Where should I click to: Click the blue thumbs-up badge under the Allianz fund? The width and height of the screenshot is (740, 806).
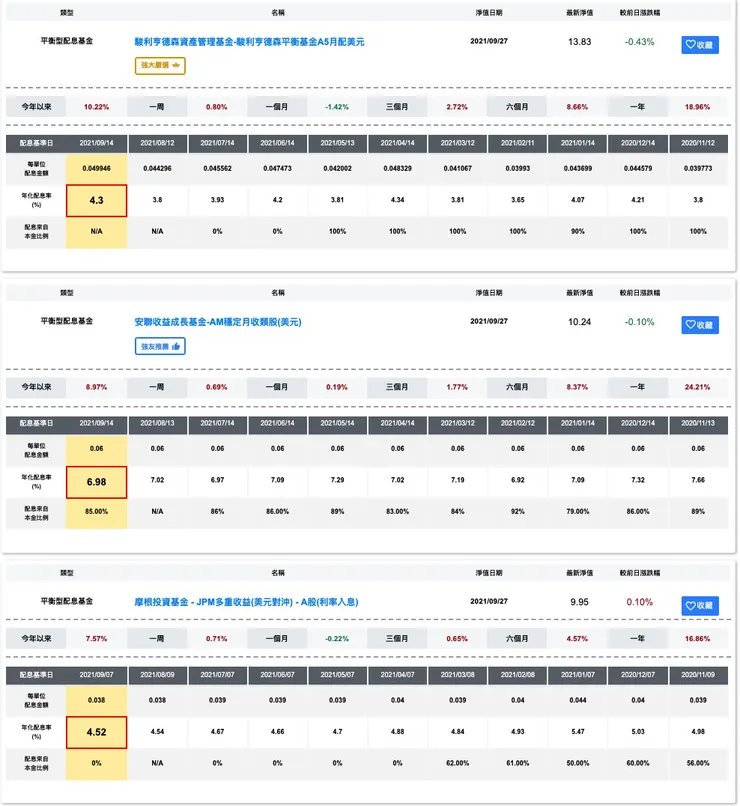click(x=160, y=346)
